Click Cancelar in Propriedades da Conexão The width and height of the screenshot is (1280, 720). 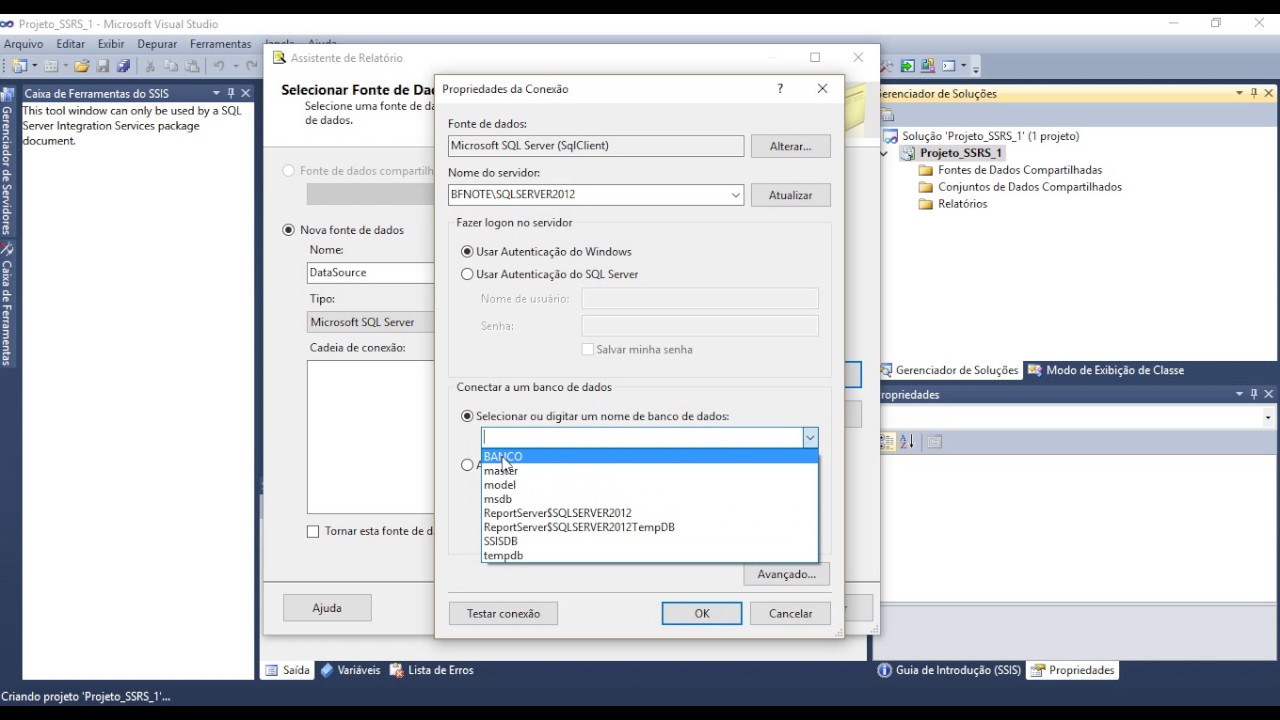click(790, 614)
